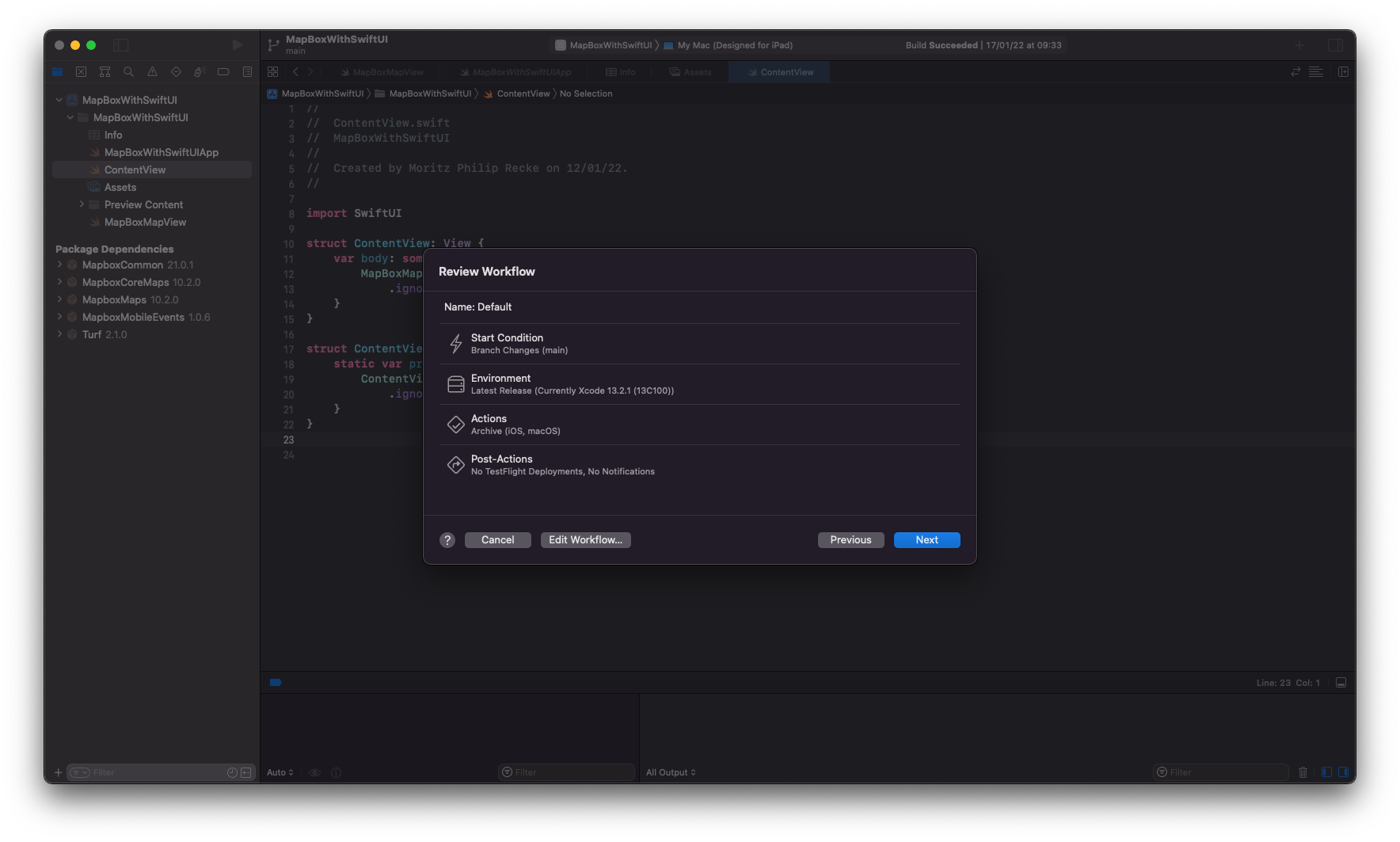This screenshot has width=1400, height=842.
Task: Click the Run play button in toolbar
Action: point(237,45)
